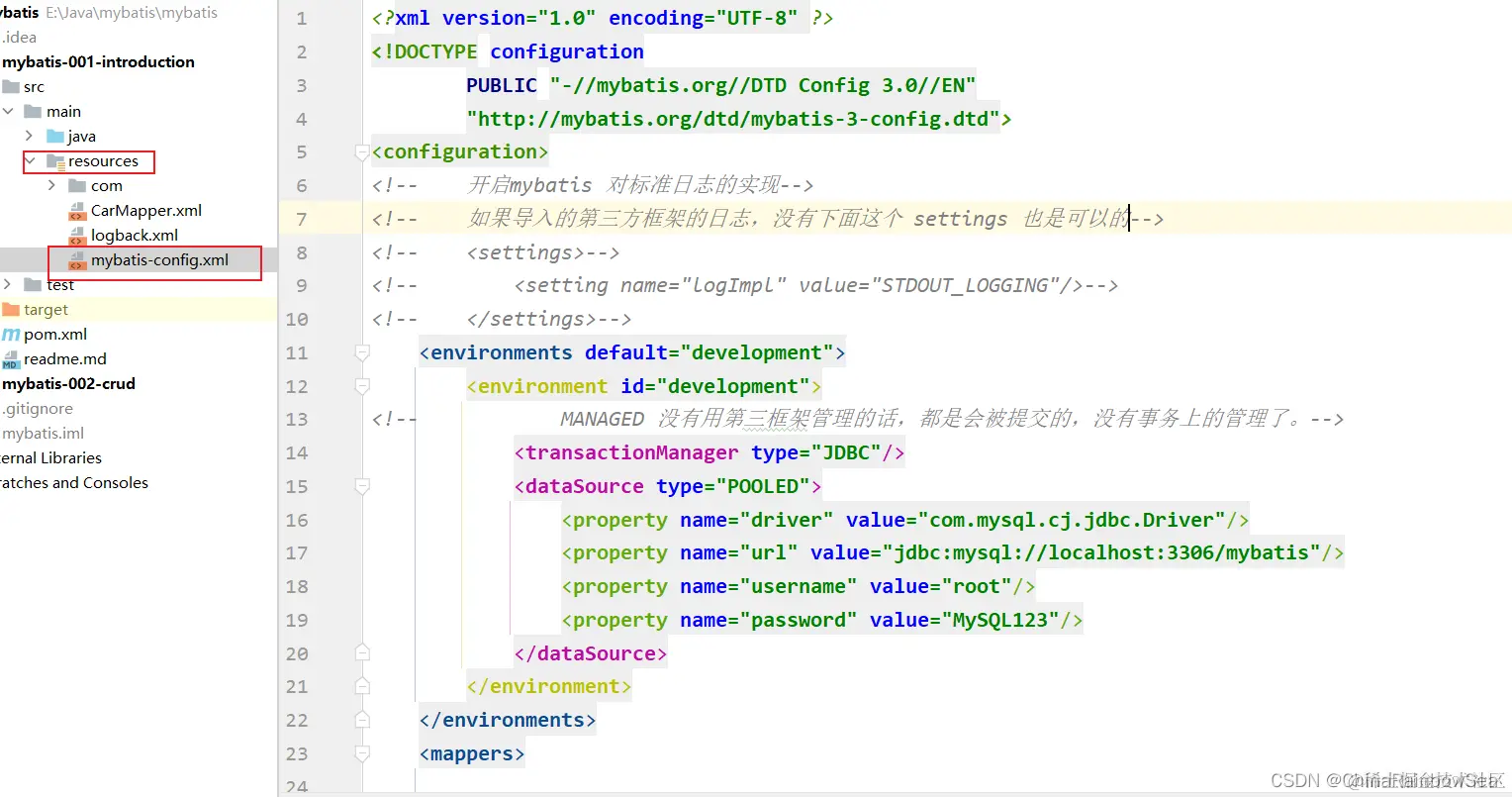Click the "root" username value
Screen dimensions: 1512x797
click(x=976, y=587)
